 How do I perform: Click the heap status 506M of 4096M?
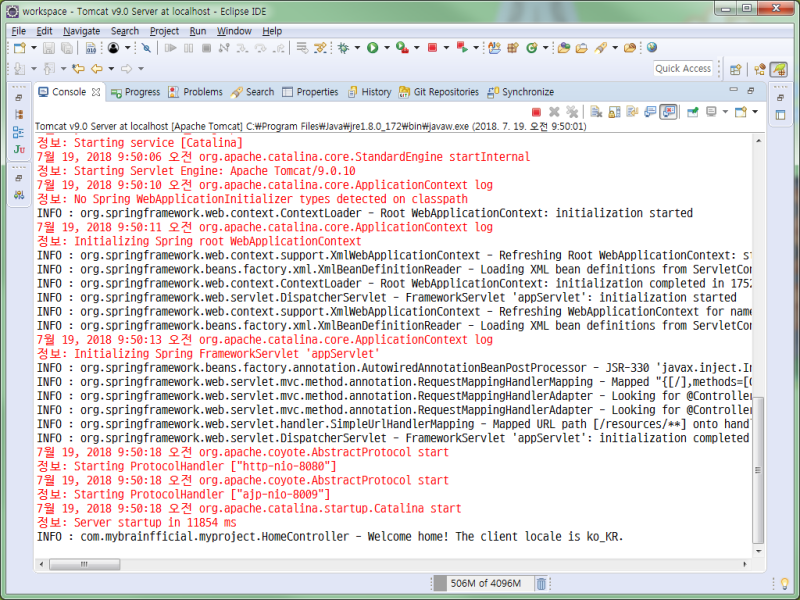pyautogui.click(x=486, y=583)
